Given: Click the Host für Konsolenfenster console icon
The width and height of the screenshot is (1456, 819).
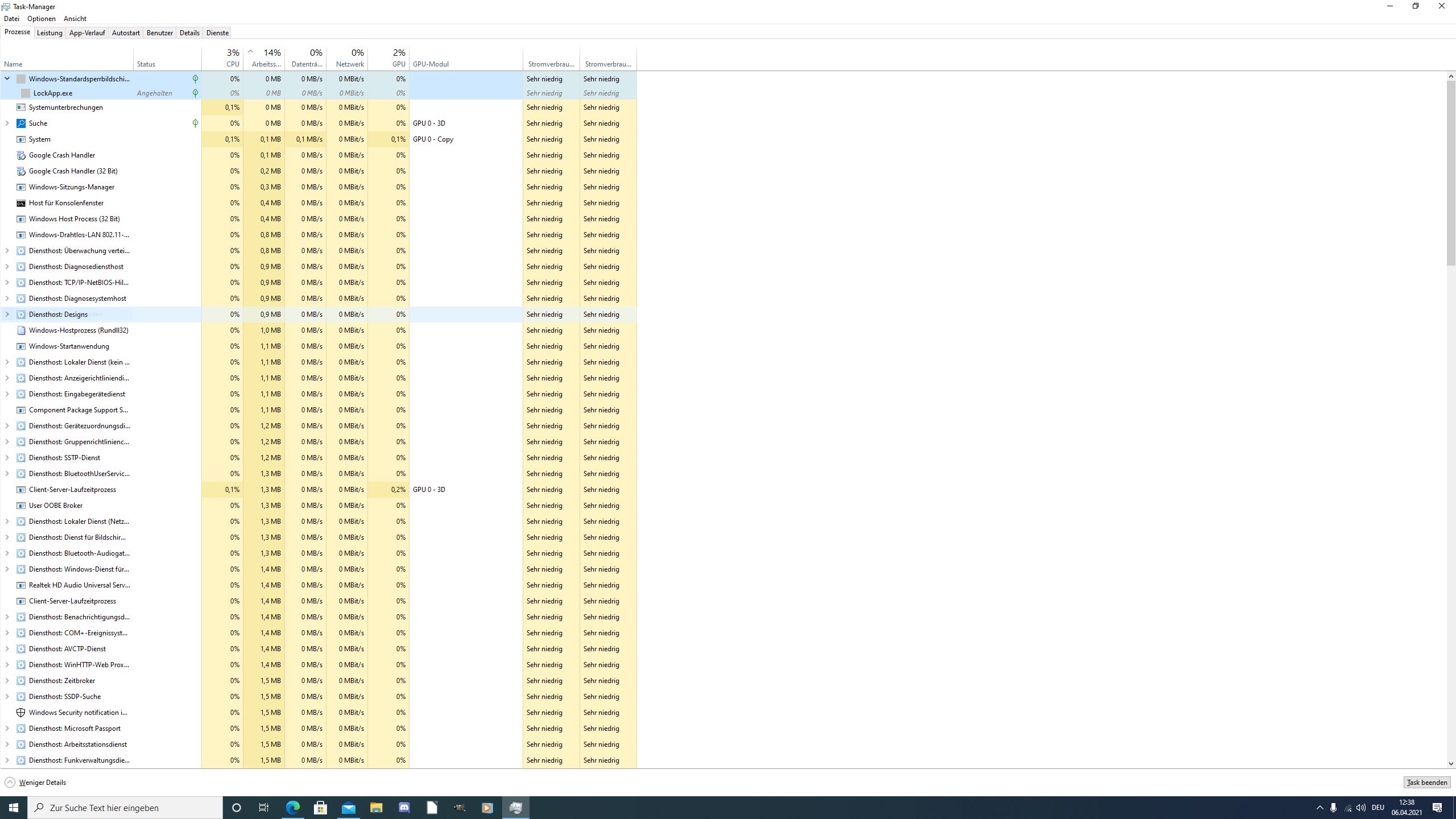Looking at the screenshot, I should tap(21, 203).
